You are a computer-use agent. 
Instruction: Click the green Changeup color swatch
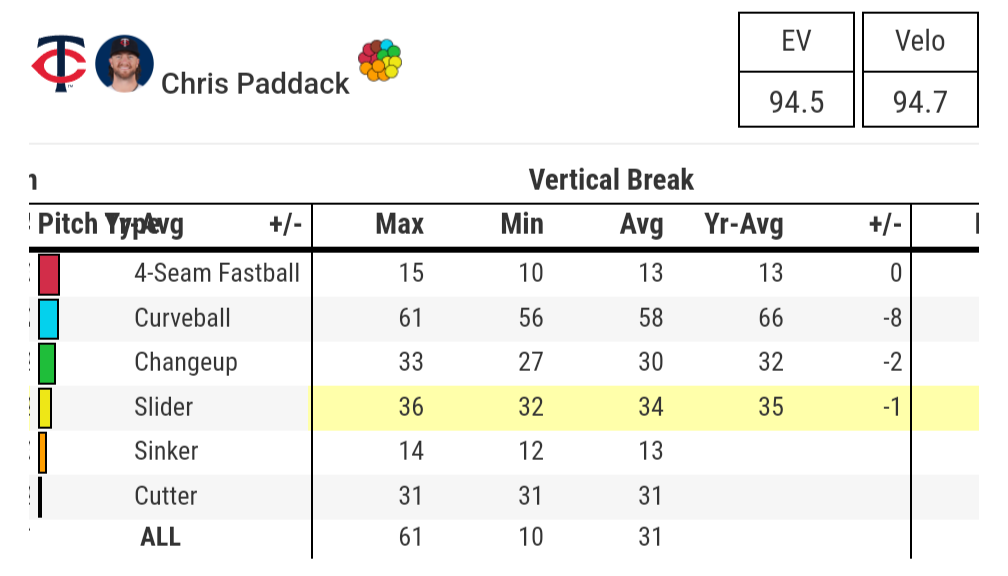tap(46, 363)
